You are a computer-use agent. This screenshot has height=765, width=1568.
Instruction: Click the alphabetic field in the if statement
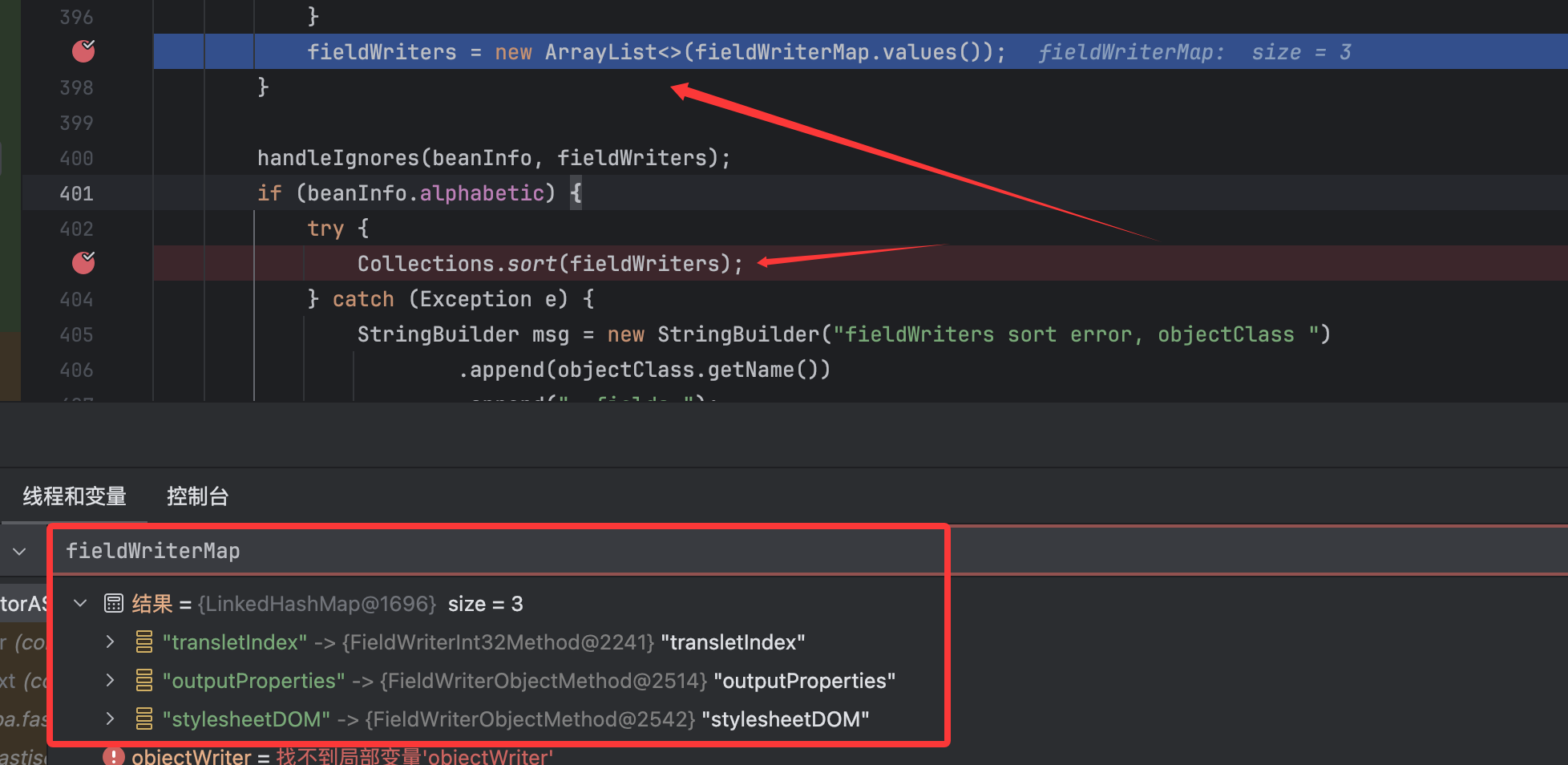[482, 193]
